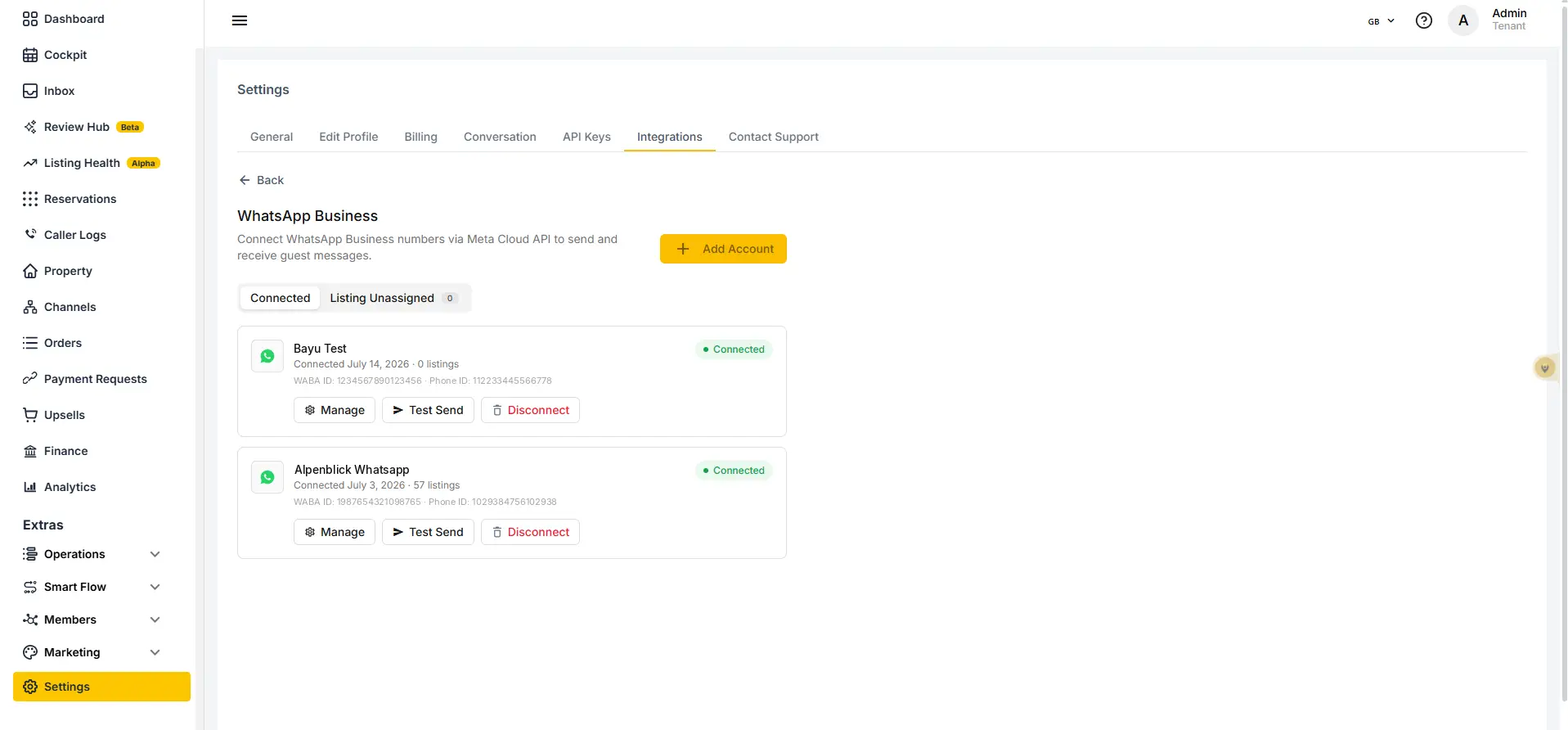Open Caller Logs phone icon

pyautogui.click(x=30, y=235)
